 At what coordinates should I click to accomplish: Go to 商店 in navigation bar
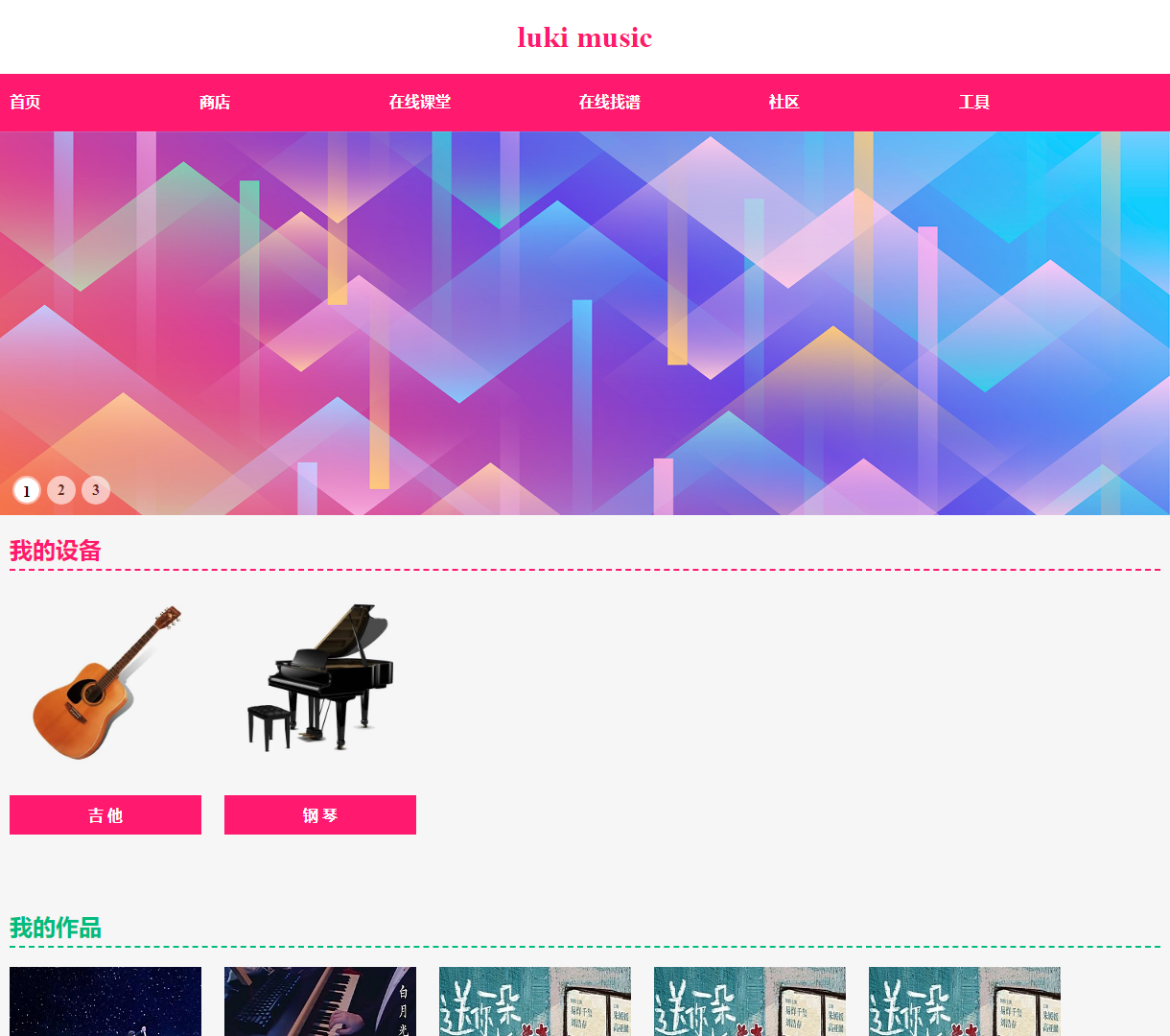pos(215,103)
